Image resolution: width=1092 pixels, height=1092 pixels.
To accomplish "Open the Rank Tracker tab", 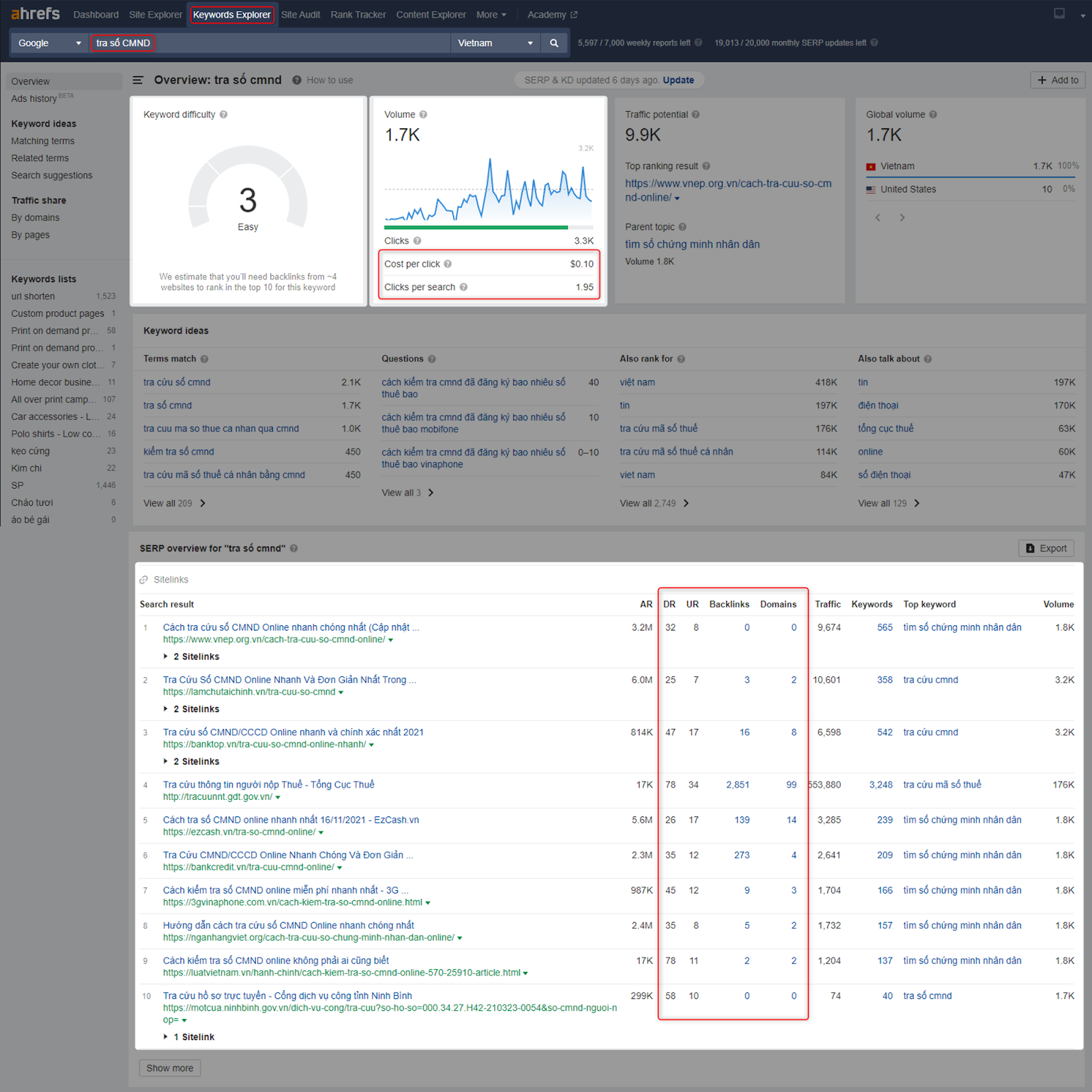I will click(358, 14).
